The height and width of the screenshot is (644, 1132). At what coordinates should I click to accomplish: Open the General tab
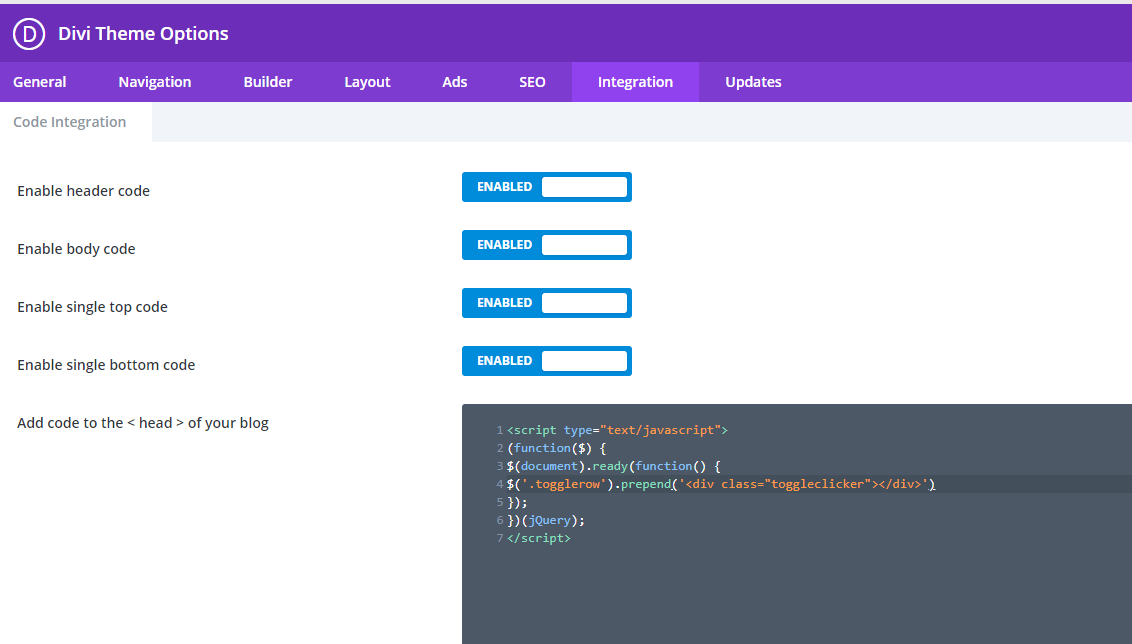click(x=40, y=82)
